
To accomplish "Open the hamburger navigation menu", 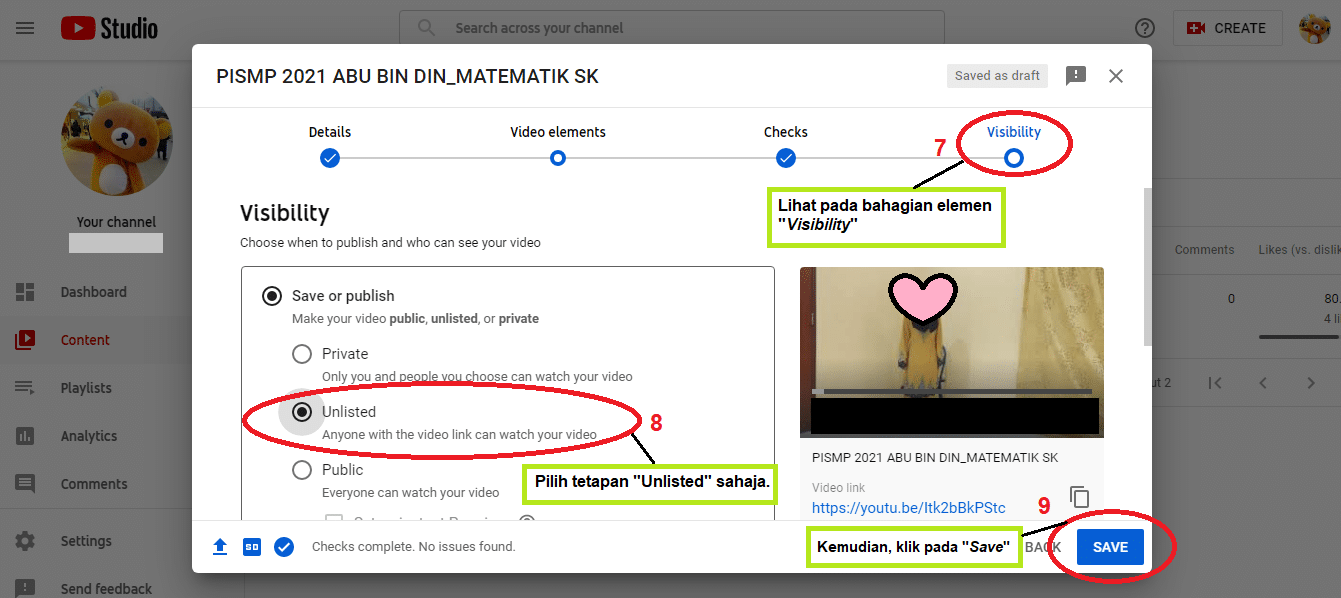I will click(25, 29).
